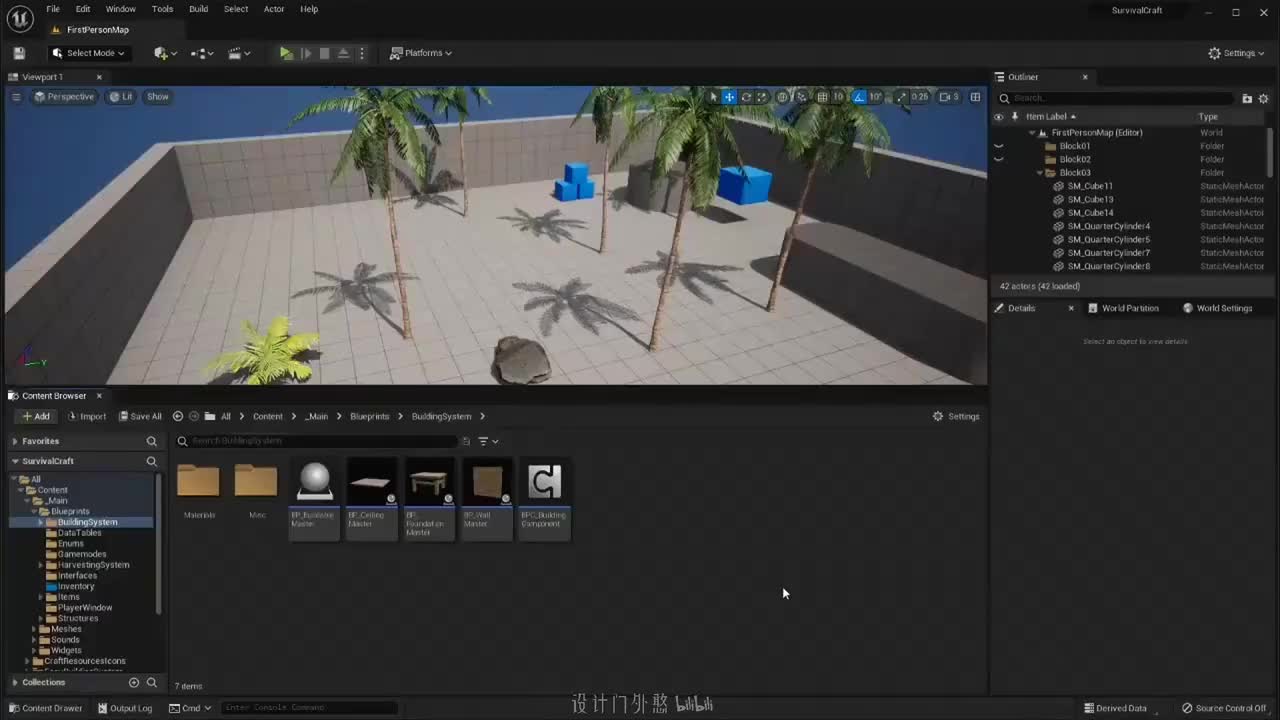Open the Content Drawer
Screen dimensions: 1280x720
[x=46, y=708]
